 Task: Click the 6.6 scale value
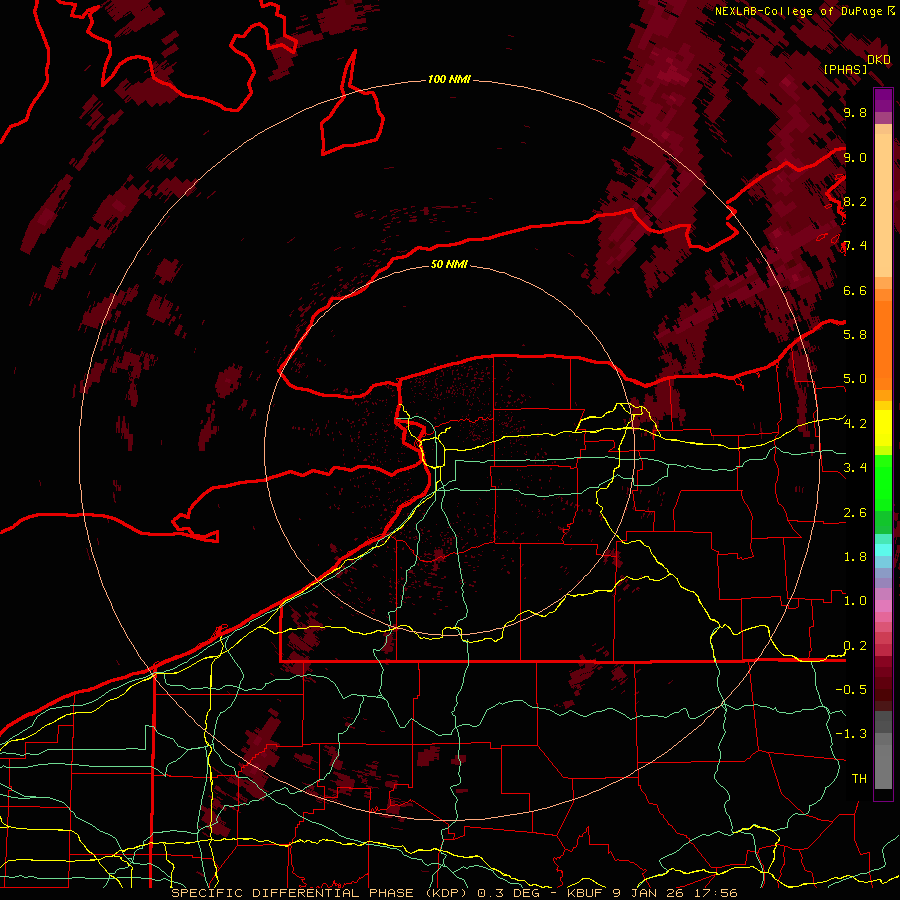click(855, 290)
